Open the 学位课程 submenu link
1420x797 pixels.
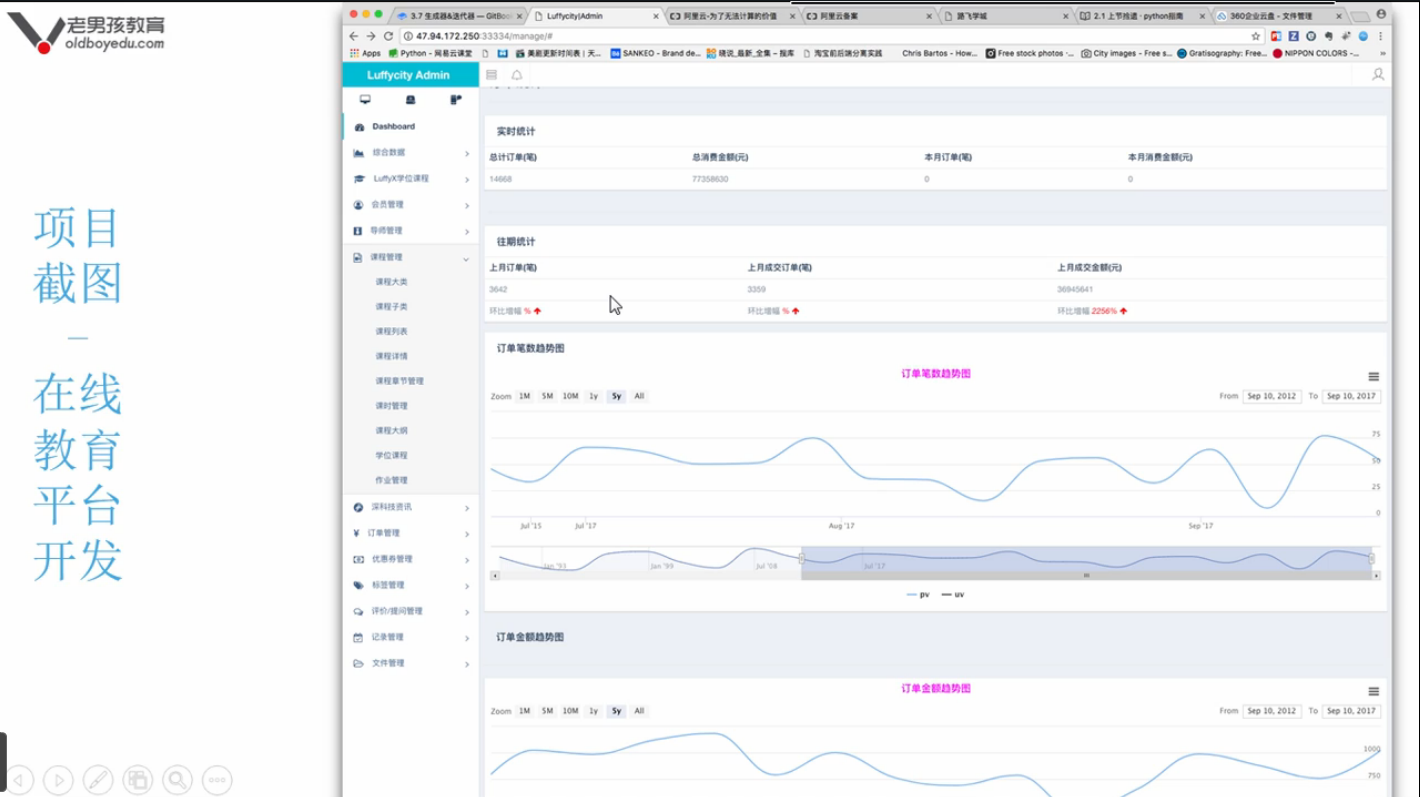click(x=391, y=455)
